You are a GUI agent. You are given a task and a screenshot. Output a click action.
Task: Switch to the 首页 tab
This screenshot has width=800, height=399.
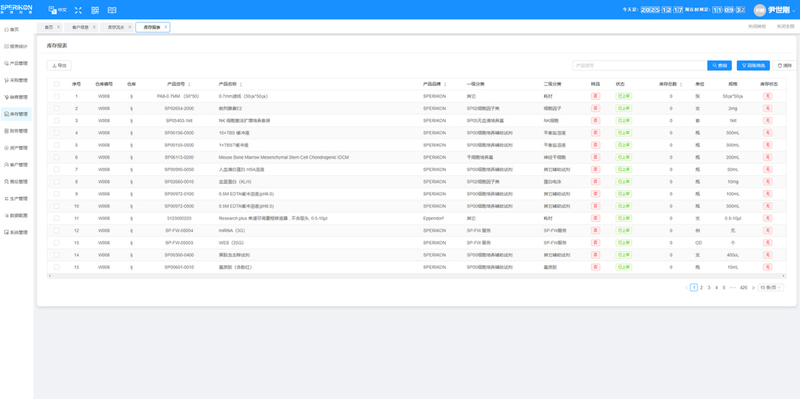pyautogui.click(x=48, y=27)
